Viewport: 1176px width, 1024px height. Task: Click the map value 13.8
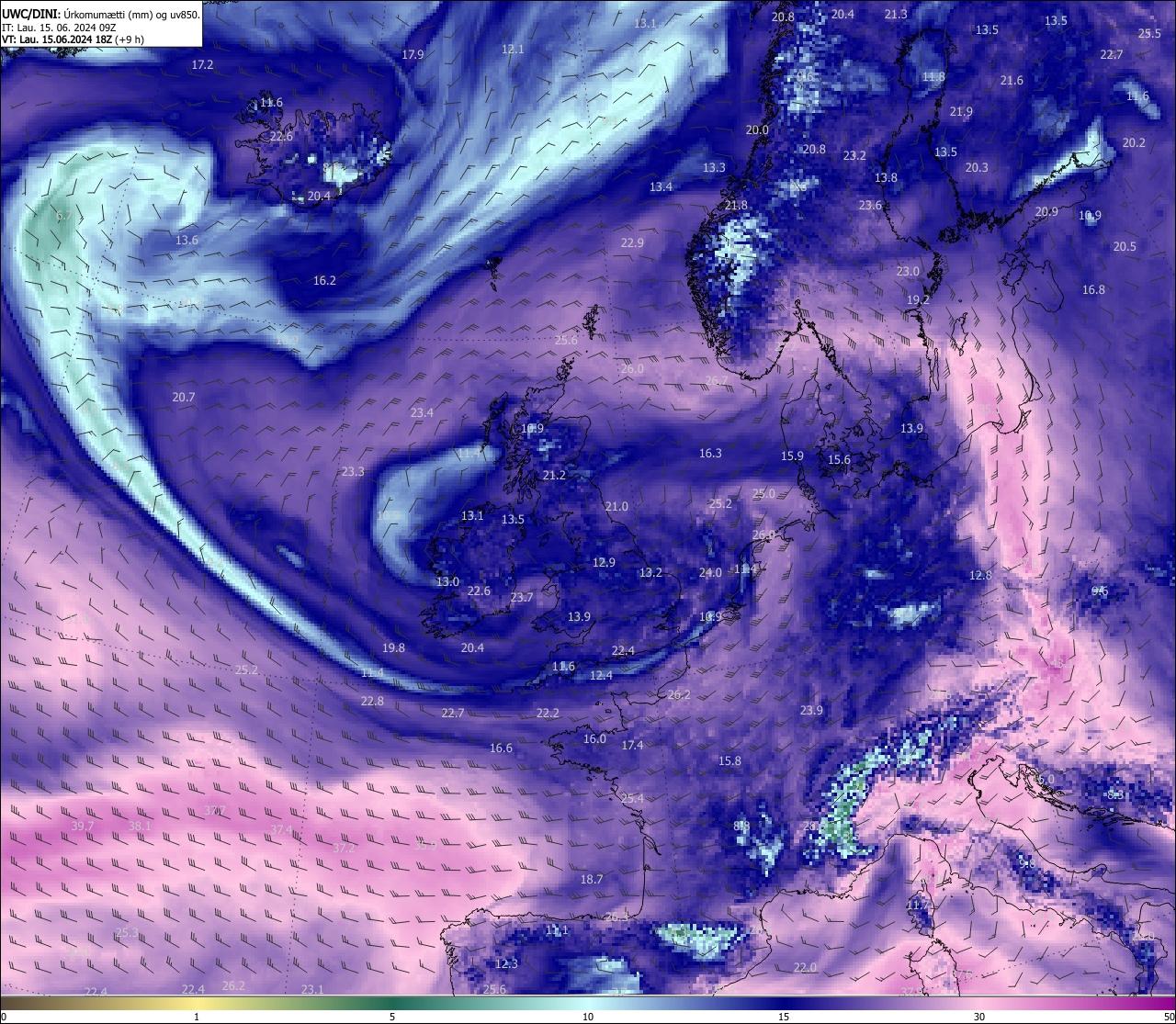pyautogui.click(x=886, y=178)
